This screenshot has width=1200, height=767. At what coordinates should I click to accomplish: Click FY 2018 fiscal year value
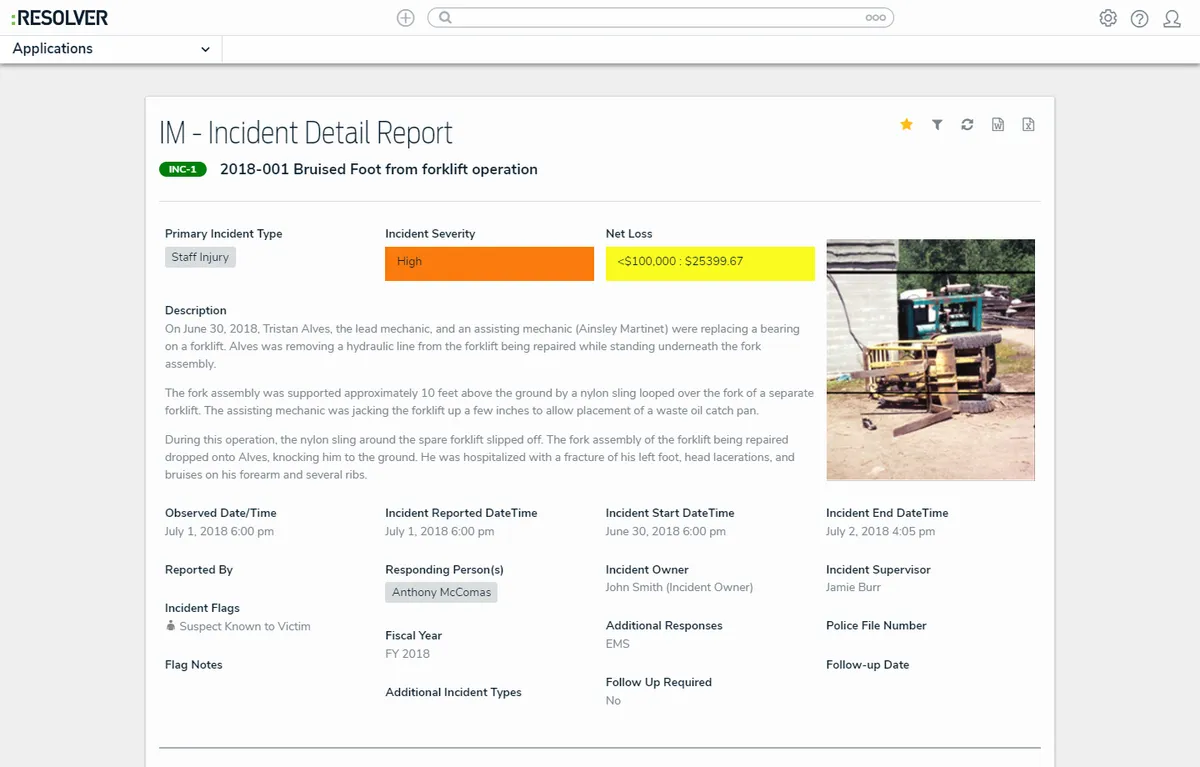tap(407, 654)
